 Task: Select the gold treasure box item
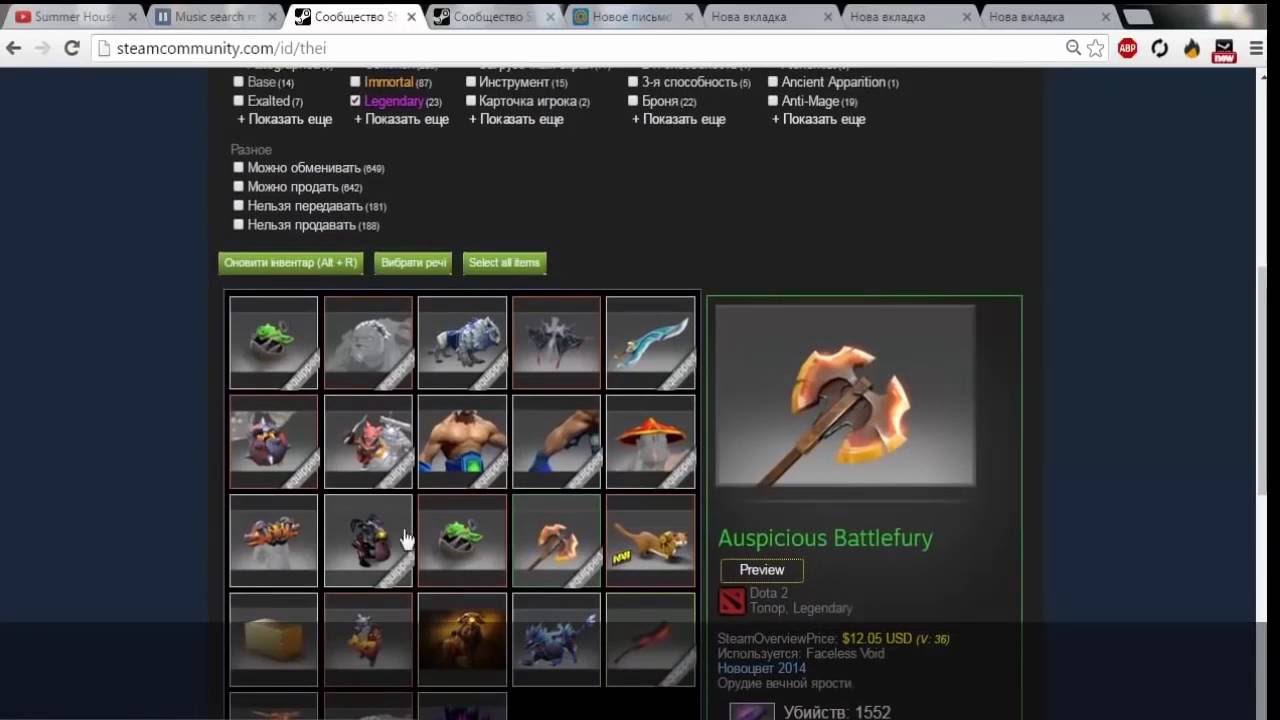tap(273, 639)
